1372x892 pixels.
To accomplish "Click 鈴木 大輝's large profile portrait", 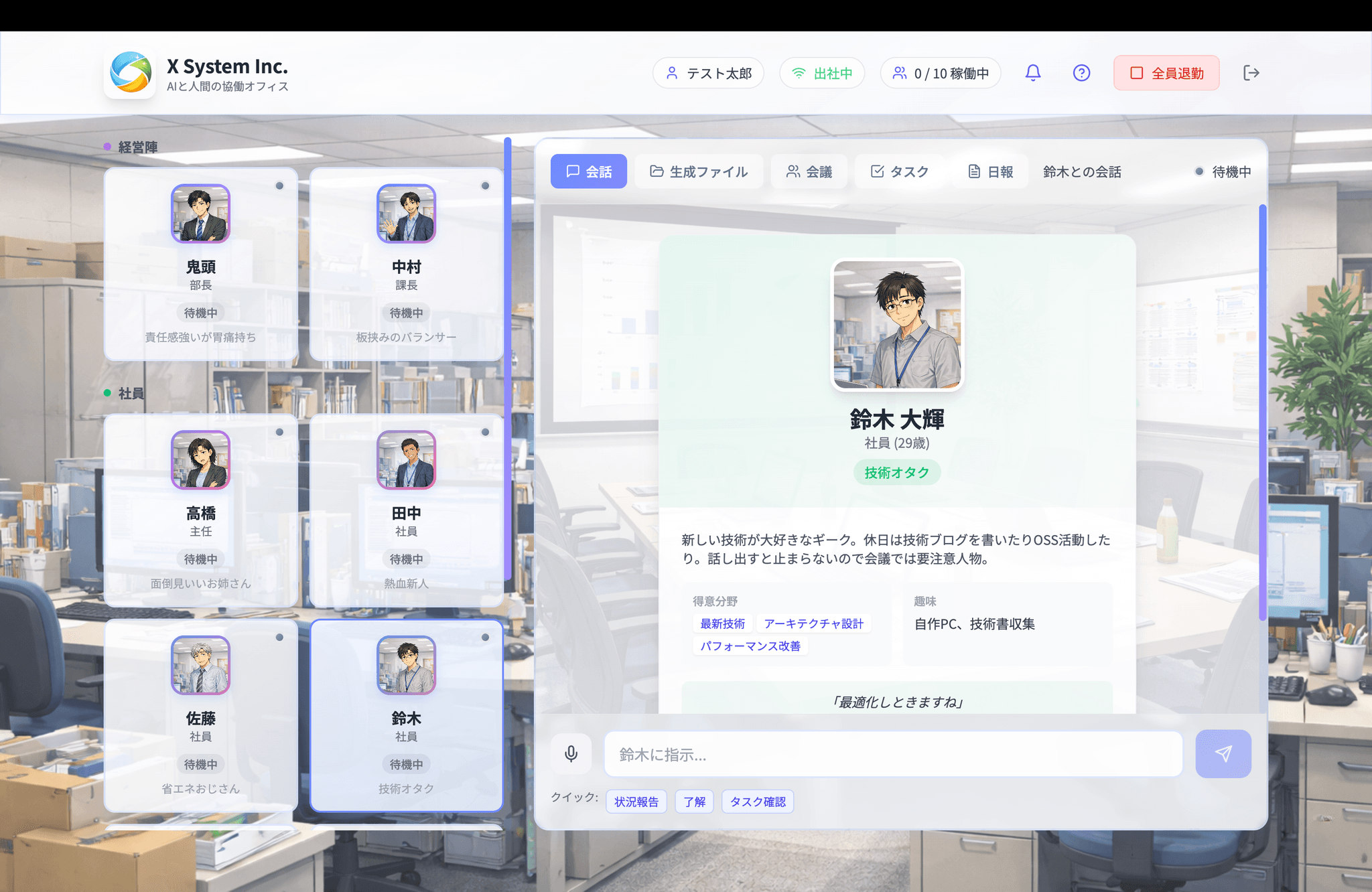I will [896, 325].
